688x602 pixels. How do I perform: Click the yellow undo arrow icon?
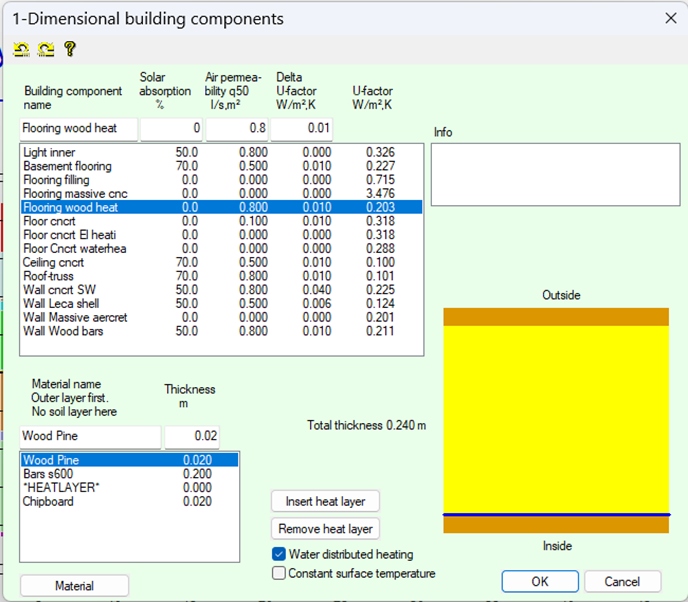click(x=21, y=49)
